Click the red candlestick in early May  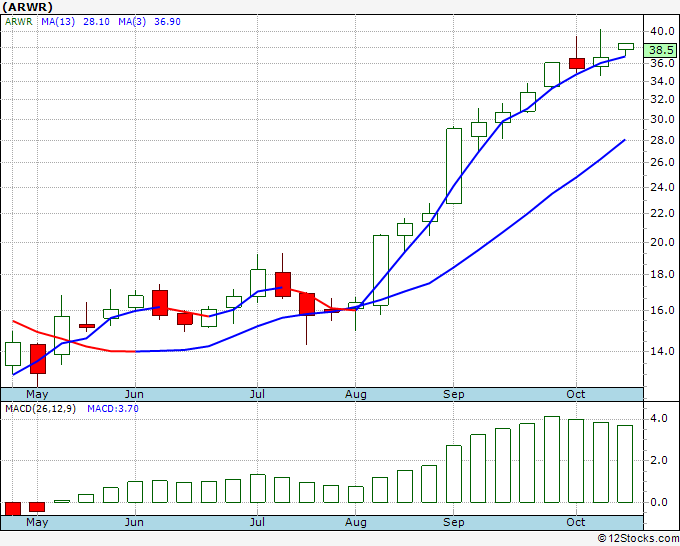pyautogui.click(x=38, y=359)
